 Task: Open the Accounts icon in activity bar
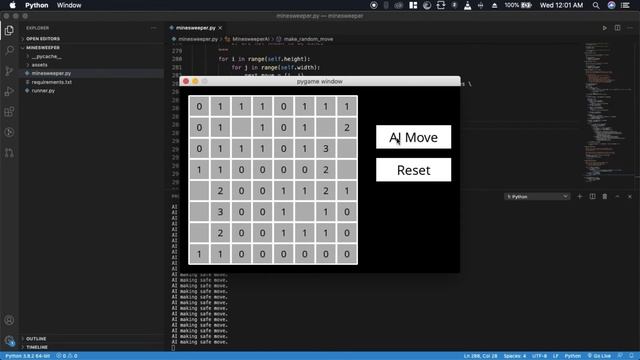point(9,320)
